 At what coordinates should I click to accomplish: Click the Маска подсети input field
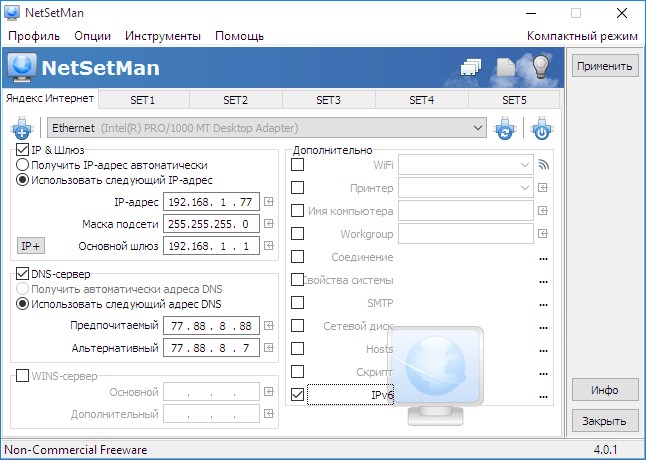(211, 224)
